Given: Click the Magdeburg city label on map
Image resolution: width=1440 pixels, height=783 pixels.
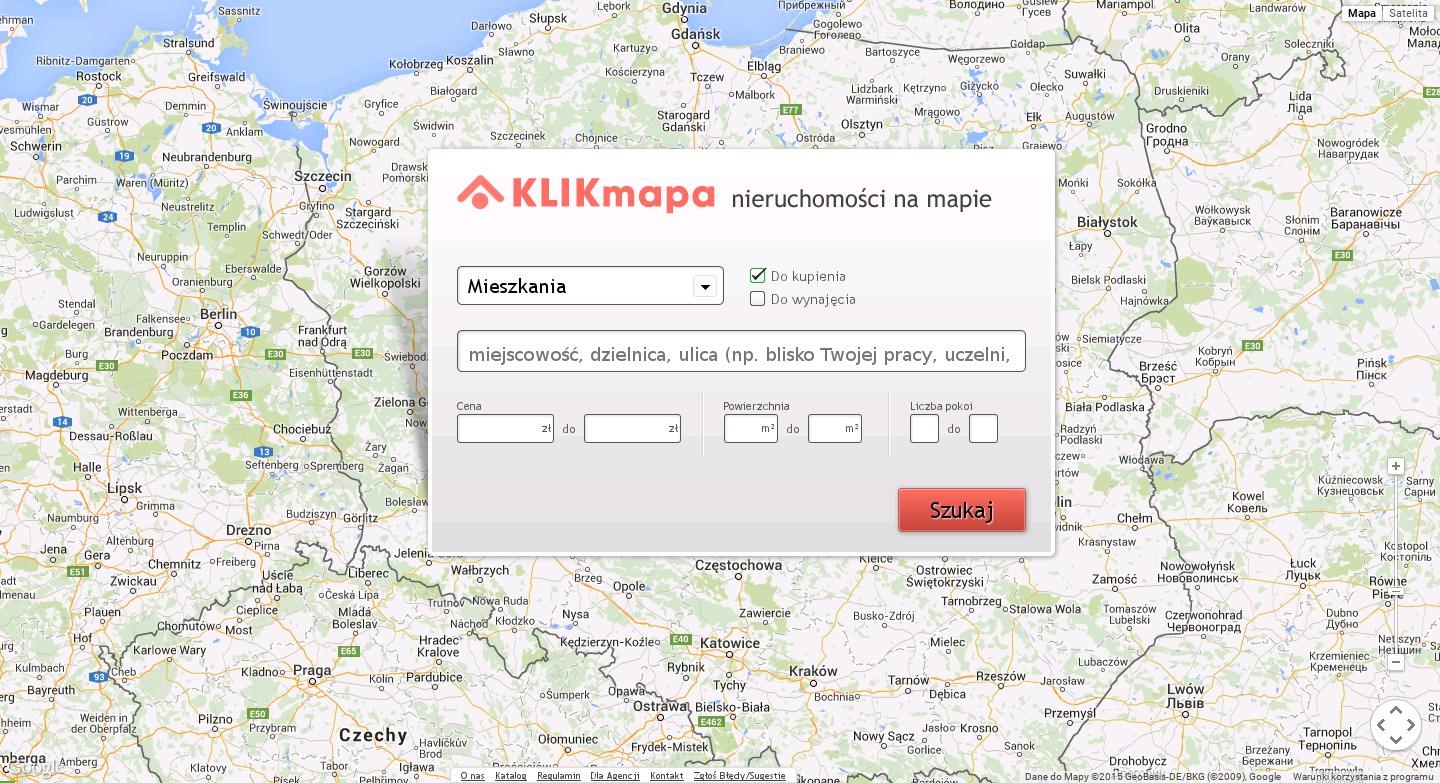Looking at the screenshot, I should click(57, 376).
